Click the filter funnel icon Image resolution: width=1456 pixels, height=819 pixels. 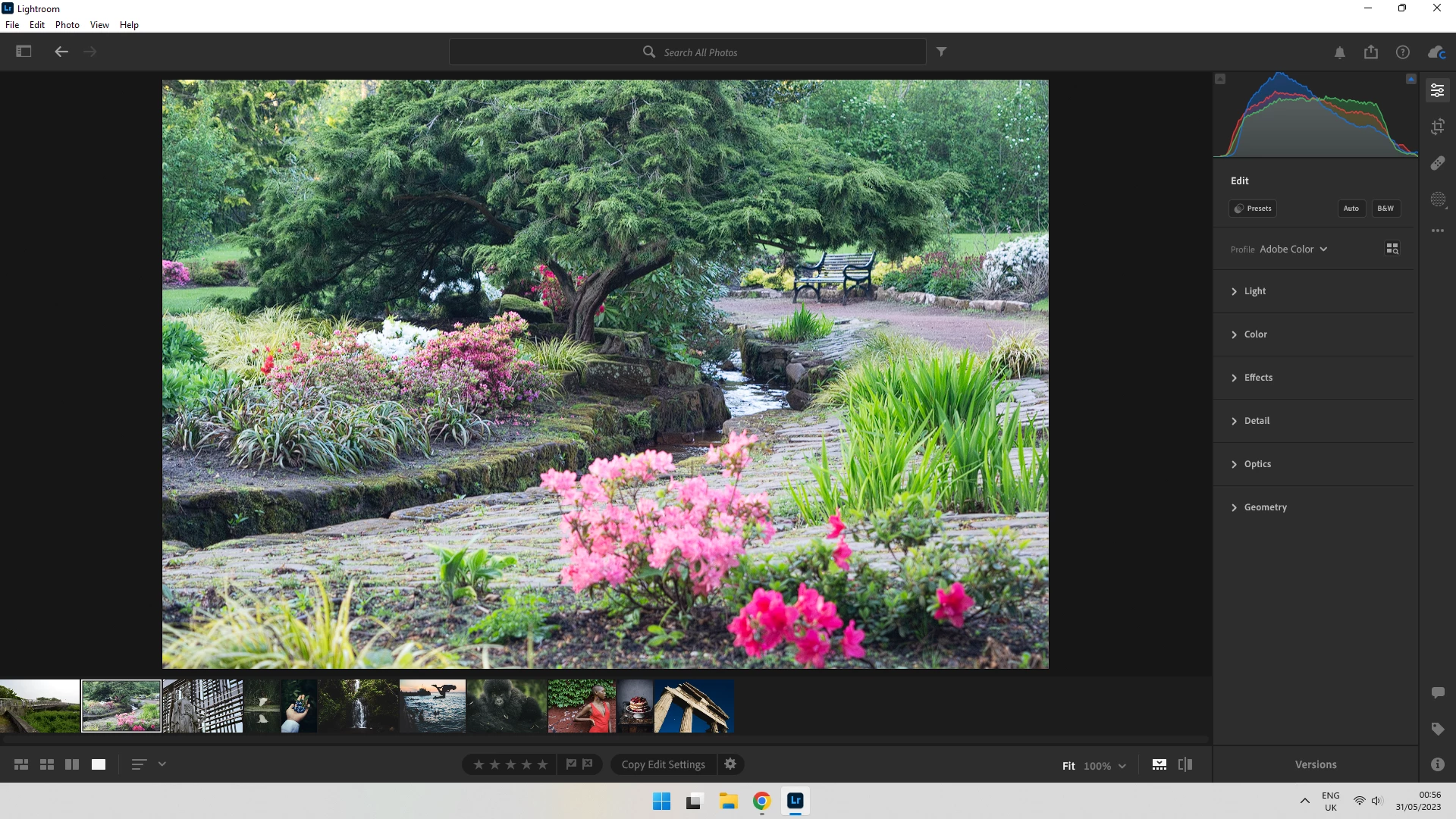pyautogui.click(x=941, y=52)
